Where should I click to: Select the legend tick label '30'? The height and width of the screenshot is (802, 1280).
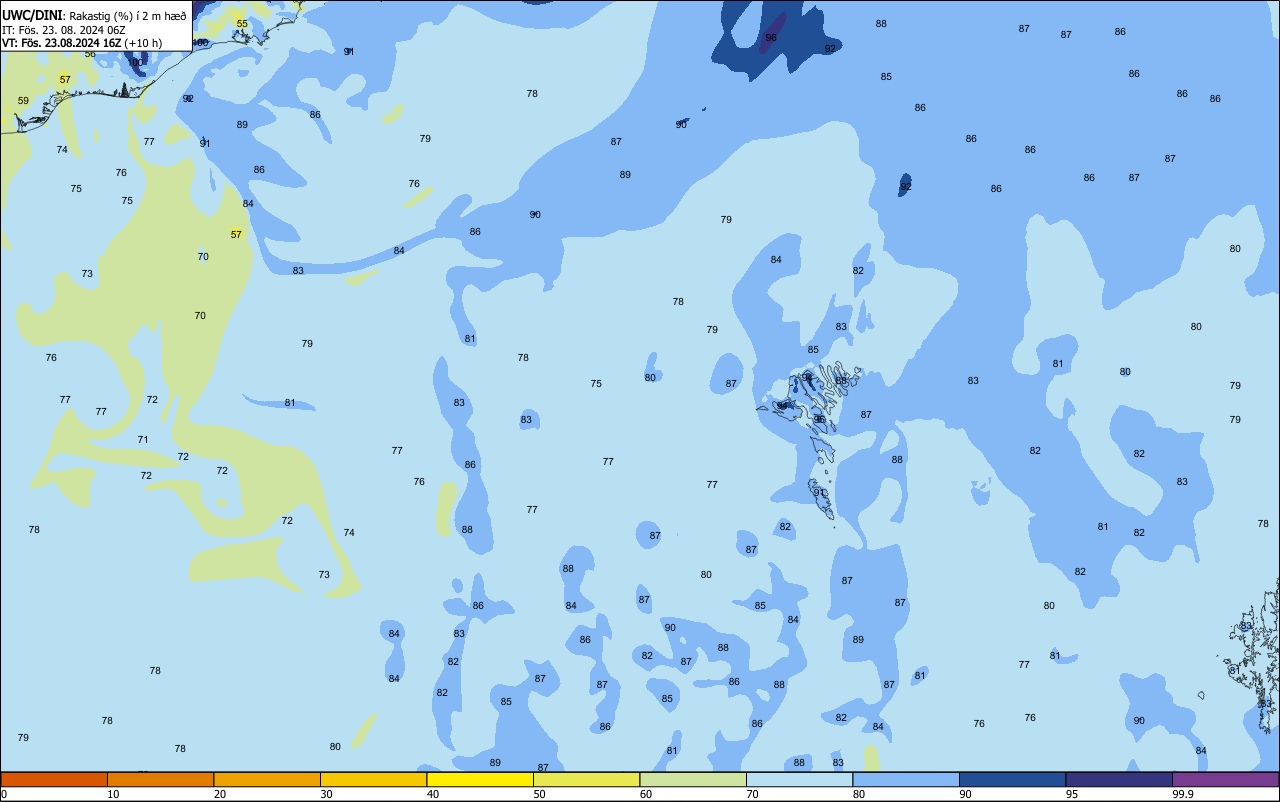pyautogui.click(x=326, y=794)
